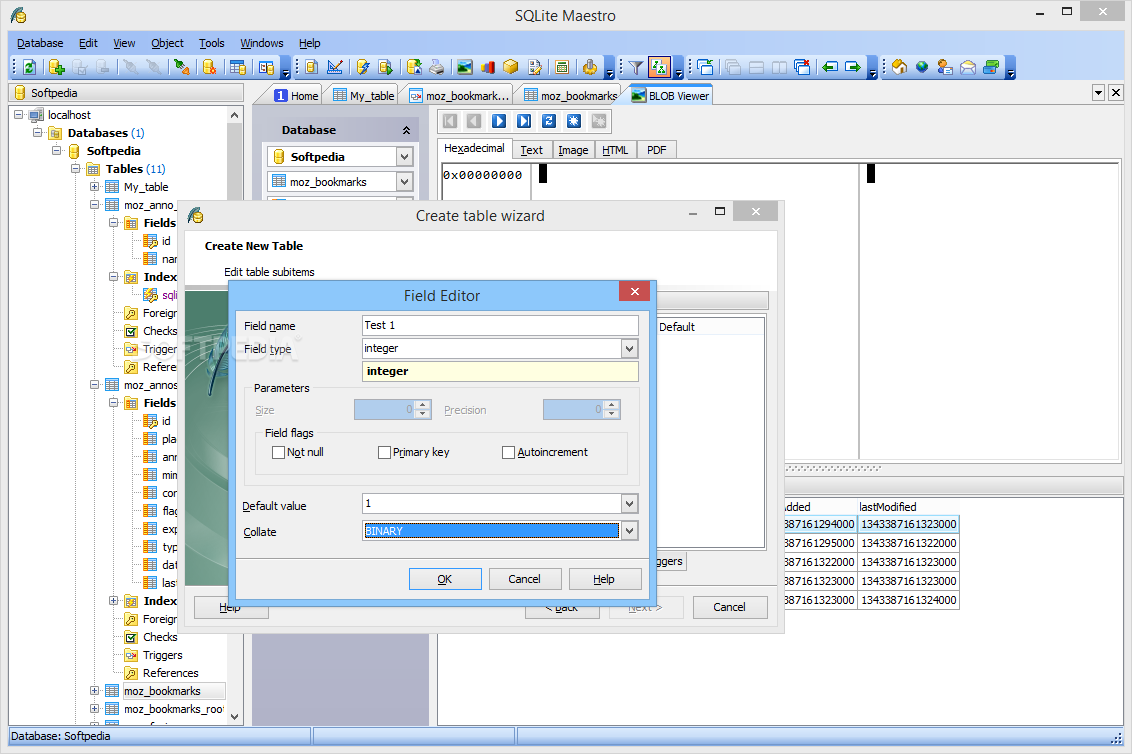Tick the Autoincrement checkbox

[508, 453]
